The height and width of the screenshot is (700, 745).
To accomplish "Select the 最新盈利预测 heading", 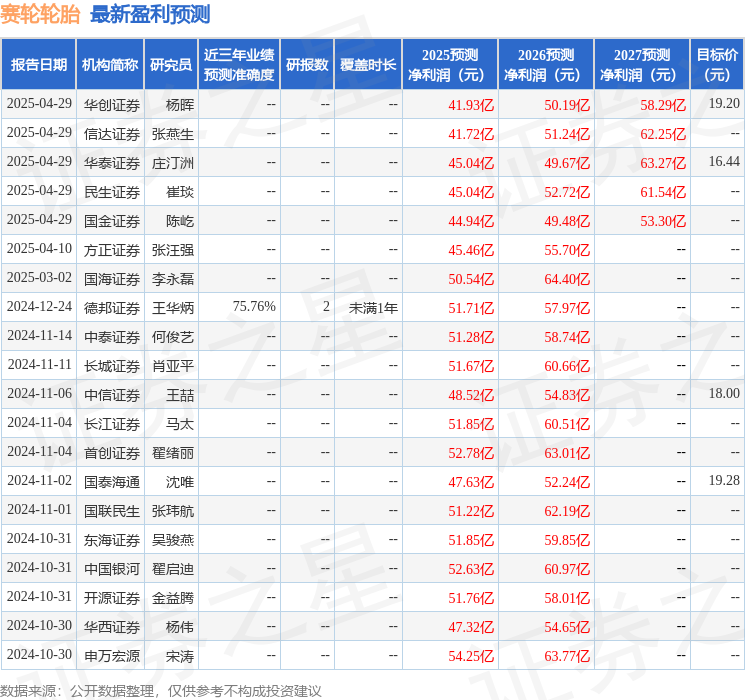I will coord(150,14).
